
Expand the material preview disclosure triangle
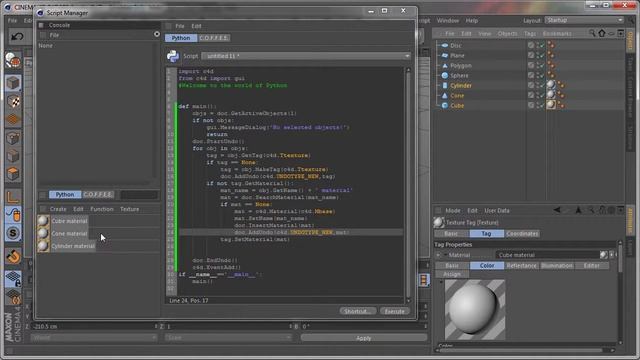(441, 282)
